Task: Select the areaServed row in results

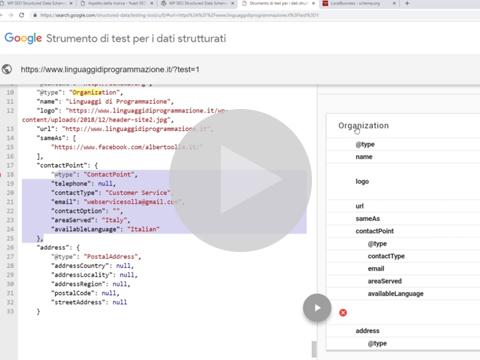Action: point(403,281)
